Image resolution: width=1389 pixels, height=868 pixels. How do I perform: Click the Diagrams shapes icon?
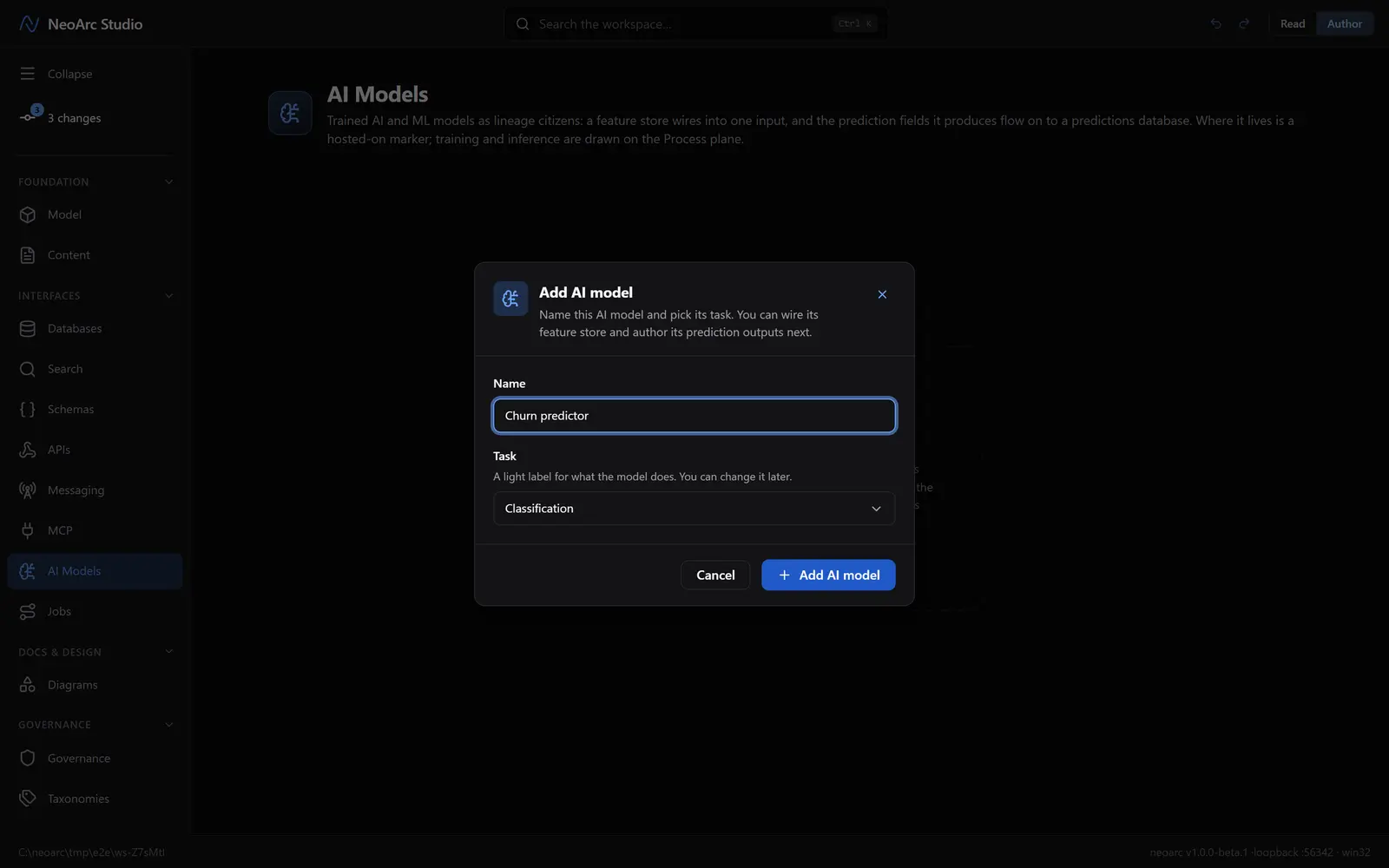pyautogui.click(x=28, y=685)
